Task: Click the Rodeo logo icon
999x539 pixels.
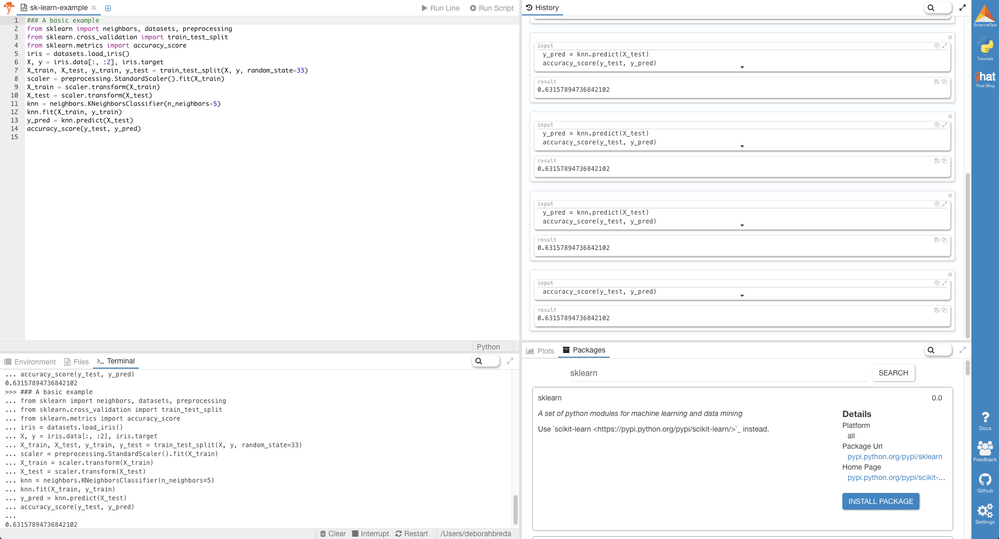Action: [x=8, y=8]
